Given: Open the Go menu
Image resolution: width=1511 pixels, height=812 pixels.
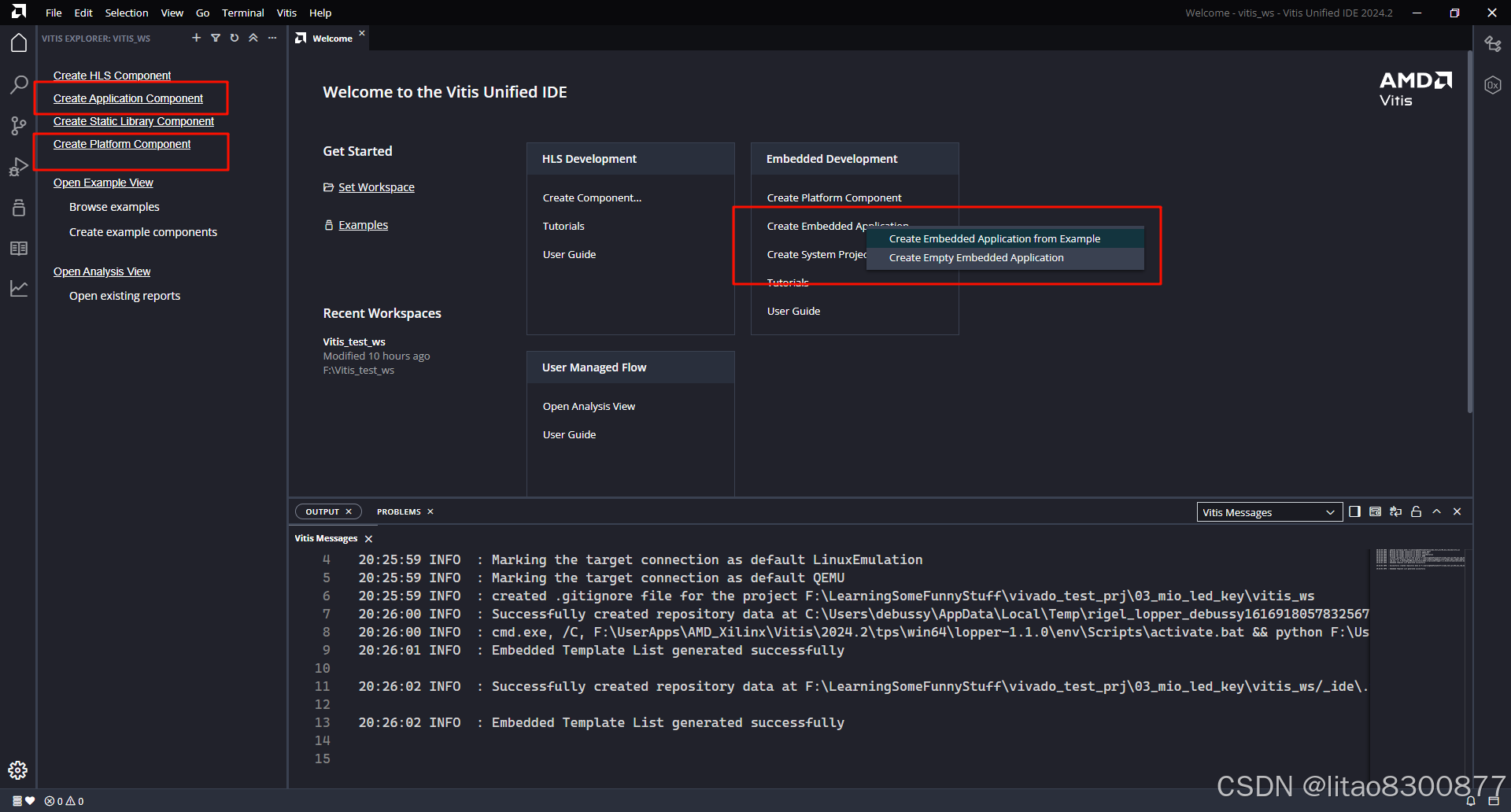Looking at the screenshot, I should [x=202, y=13].
